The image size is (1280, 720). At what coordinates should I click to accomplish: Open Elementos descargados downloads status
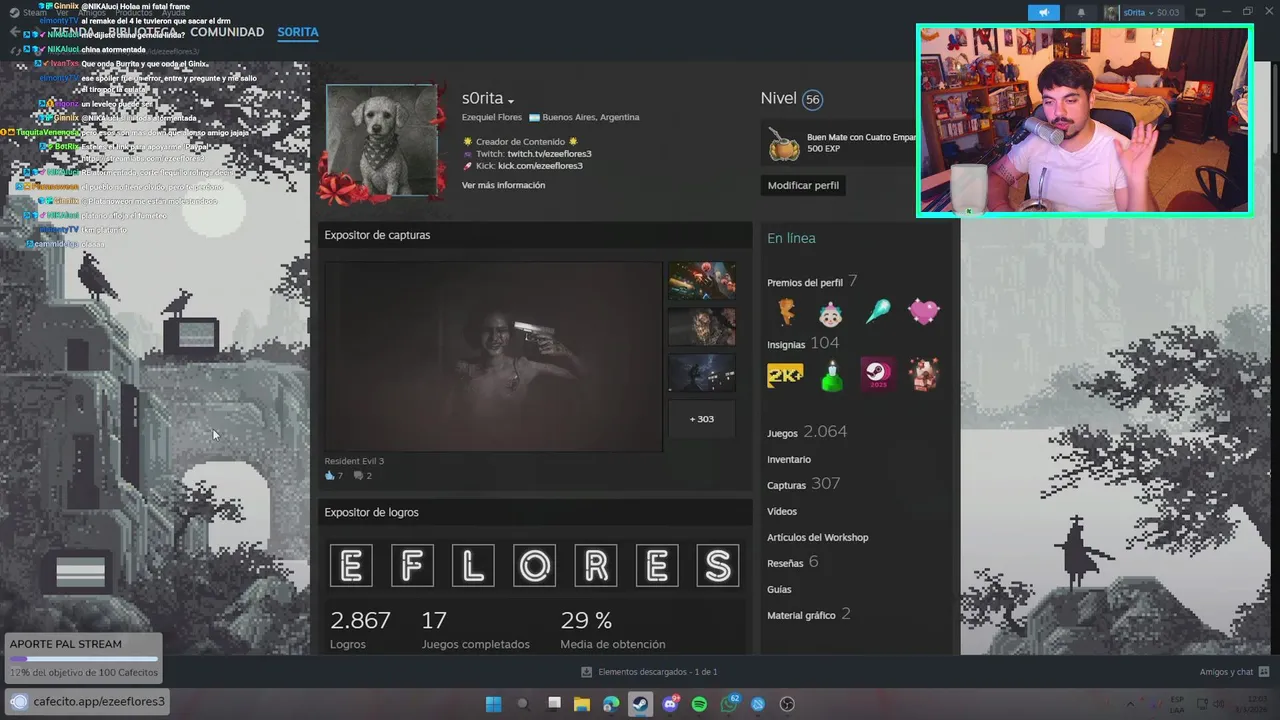click(x=649, y=672)
